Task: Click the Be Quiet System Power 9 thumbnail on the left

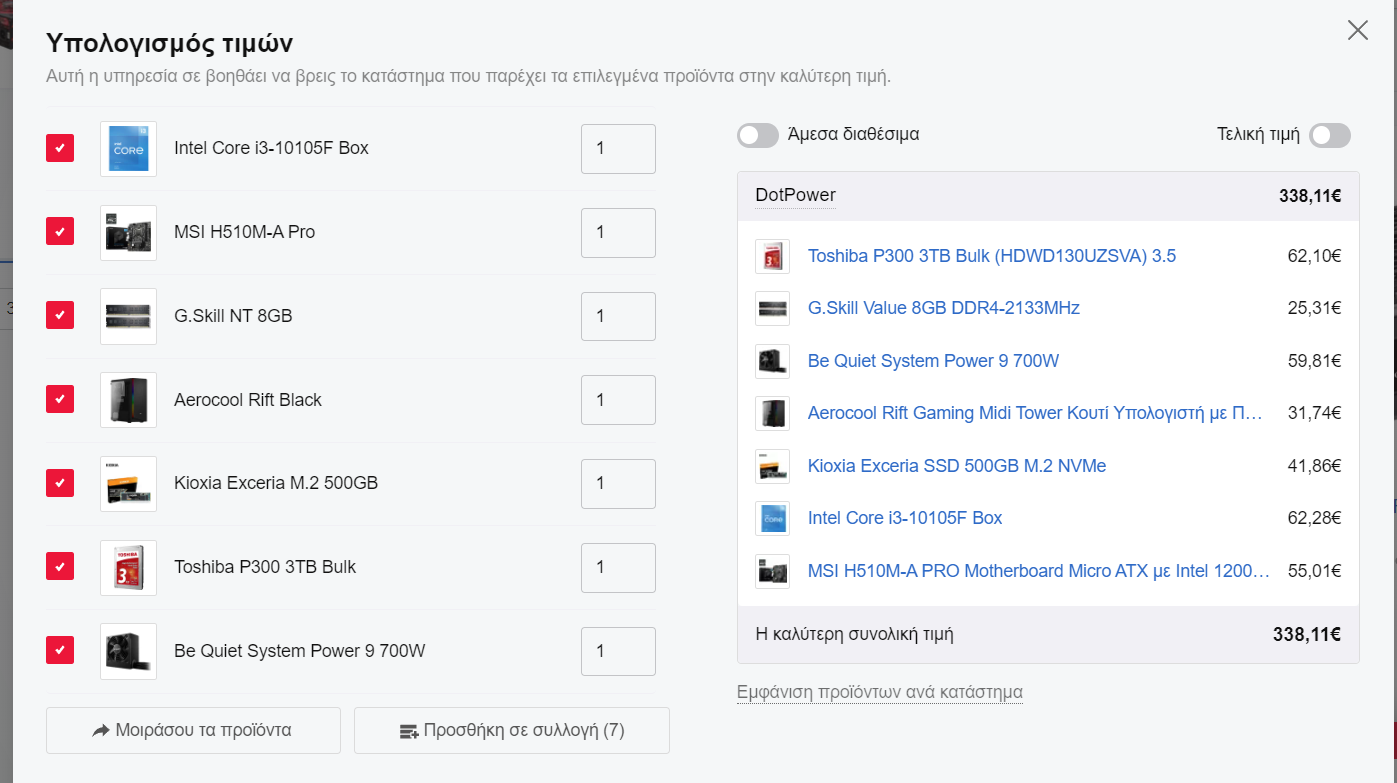Action: click(x=128, y=651)
